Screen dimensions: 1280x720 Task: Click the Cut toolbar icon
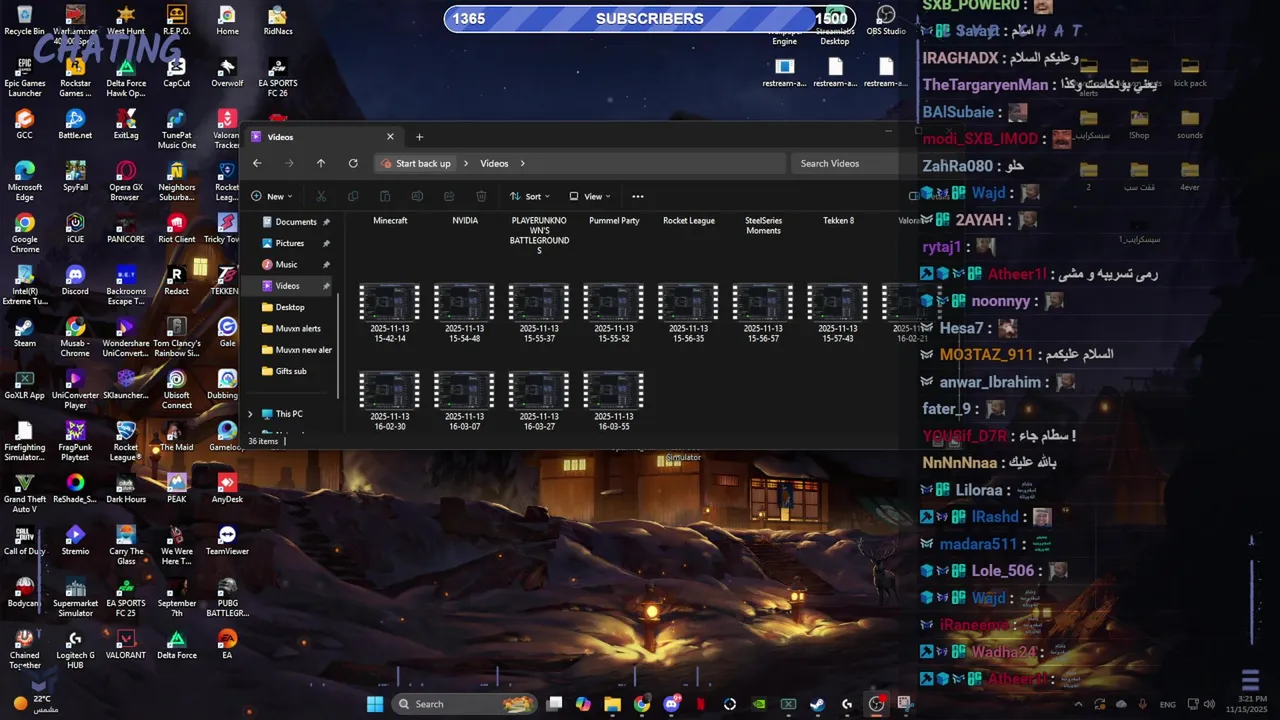(x=321, y=196)
